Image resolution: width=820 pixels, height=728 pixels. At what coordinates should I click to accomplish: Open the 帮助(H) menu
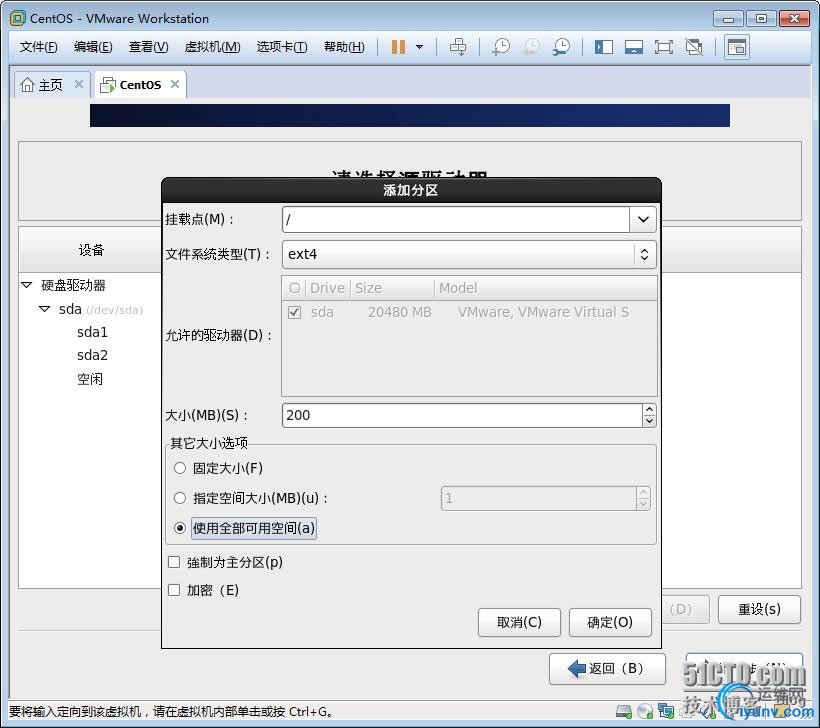(x=344, y=47)
